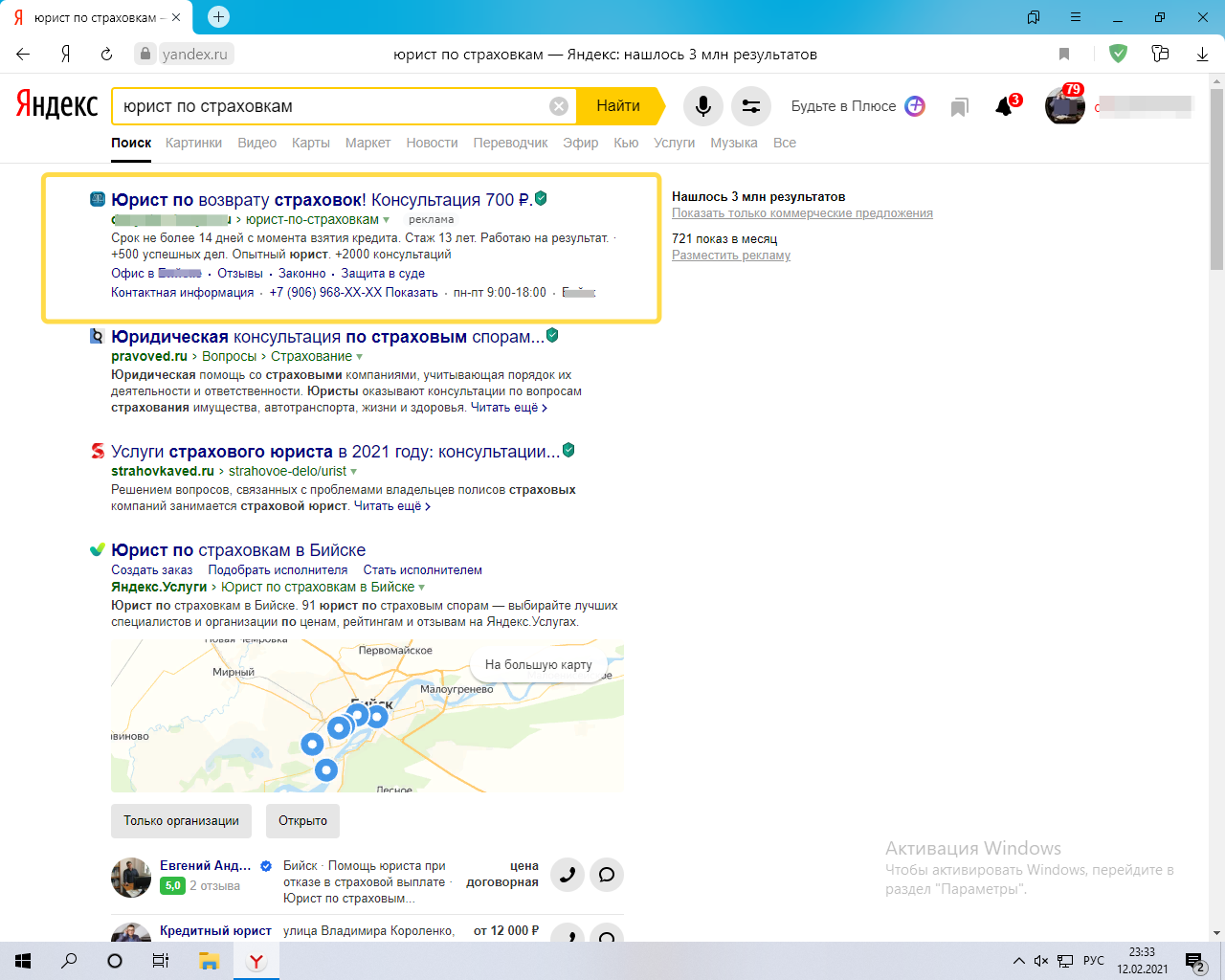Clear the search query with X icon

coord(559,106)
